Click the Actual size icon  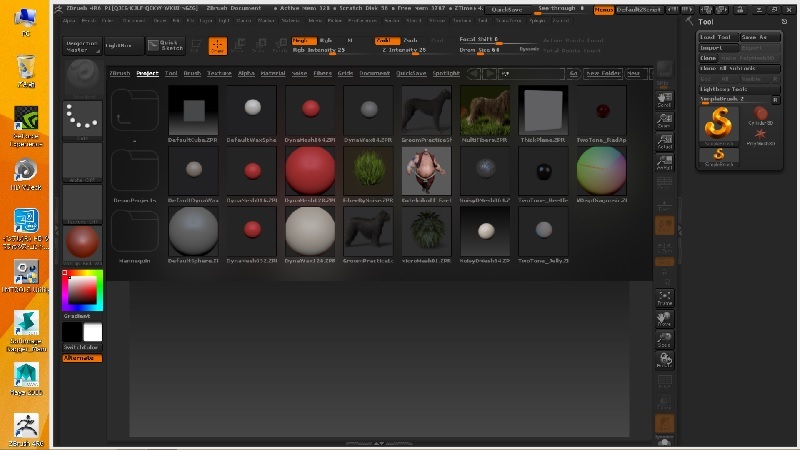coord(664,141)
